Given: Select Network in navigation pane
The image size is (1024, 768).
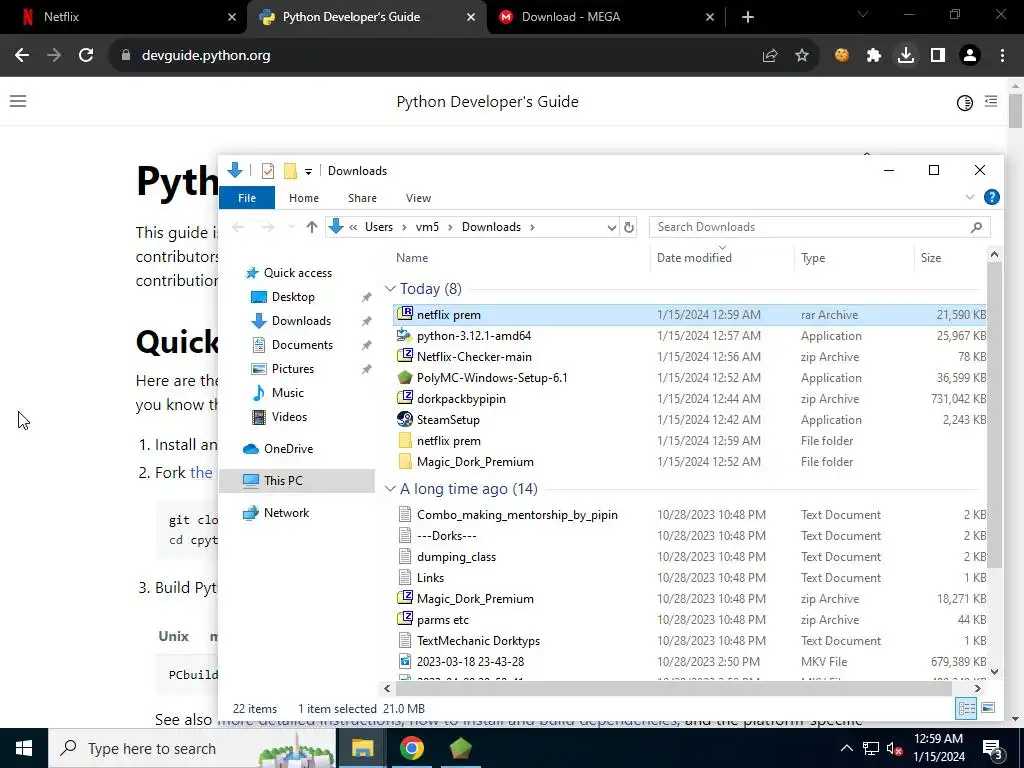Looking at the screenshot, I should click(x=286, y=513).
